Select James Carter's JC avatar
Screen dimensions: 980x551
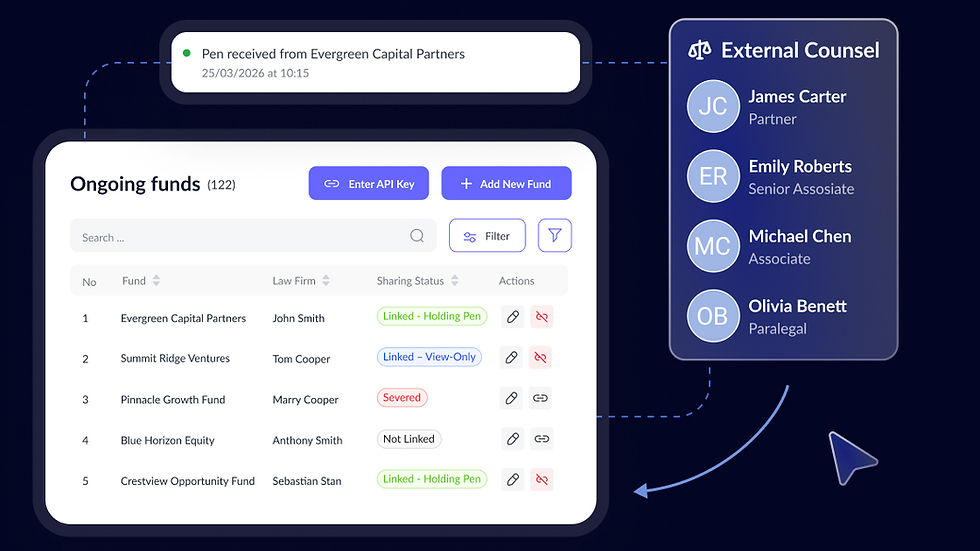point(713,106)
